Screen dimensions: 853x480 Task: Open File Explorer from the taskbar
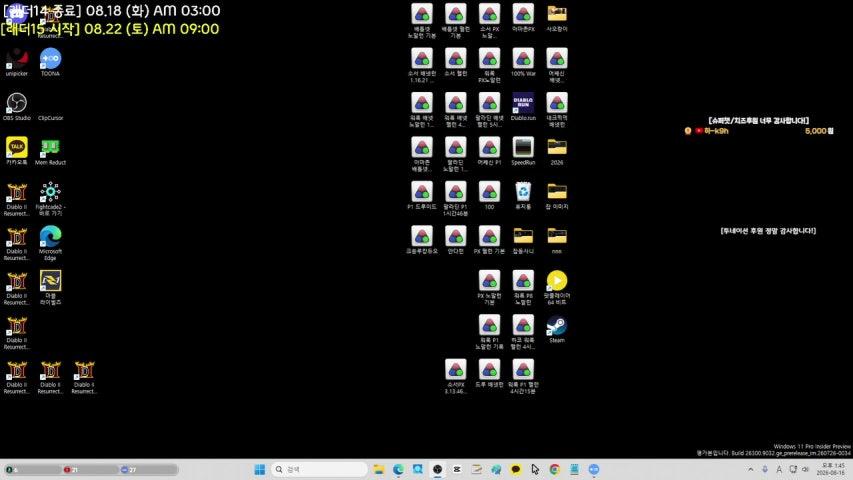(379, 469)
